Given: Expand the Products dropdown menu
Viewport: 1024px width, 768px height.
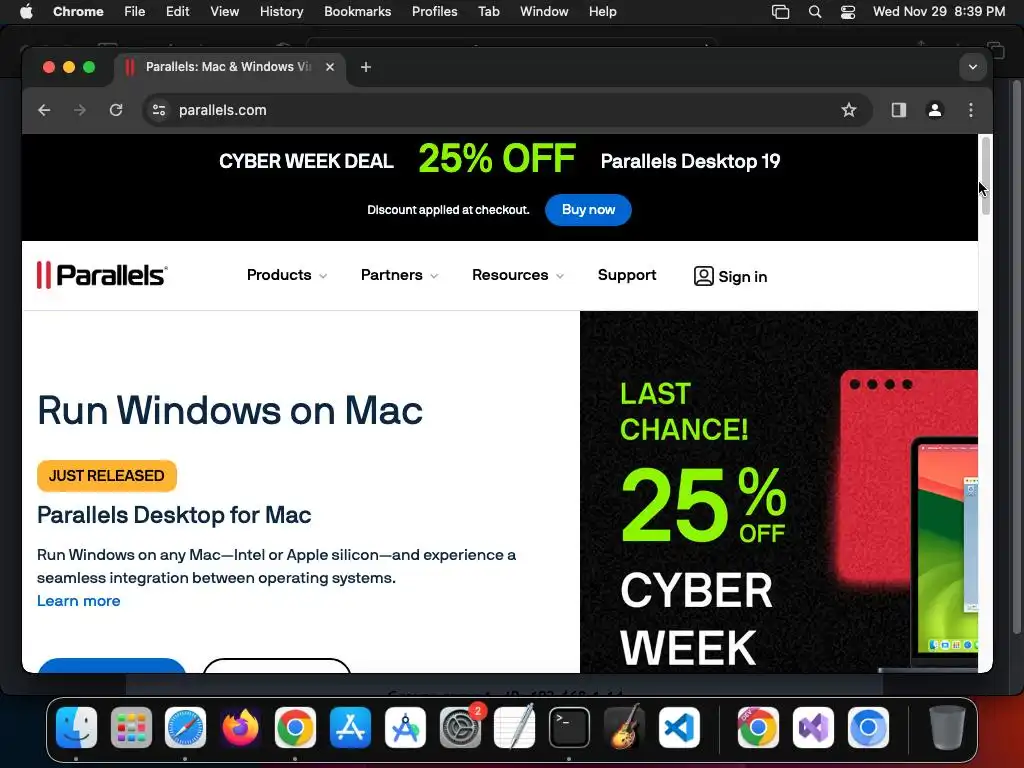Looking at the screenshot, I should pos(287,275).
